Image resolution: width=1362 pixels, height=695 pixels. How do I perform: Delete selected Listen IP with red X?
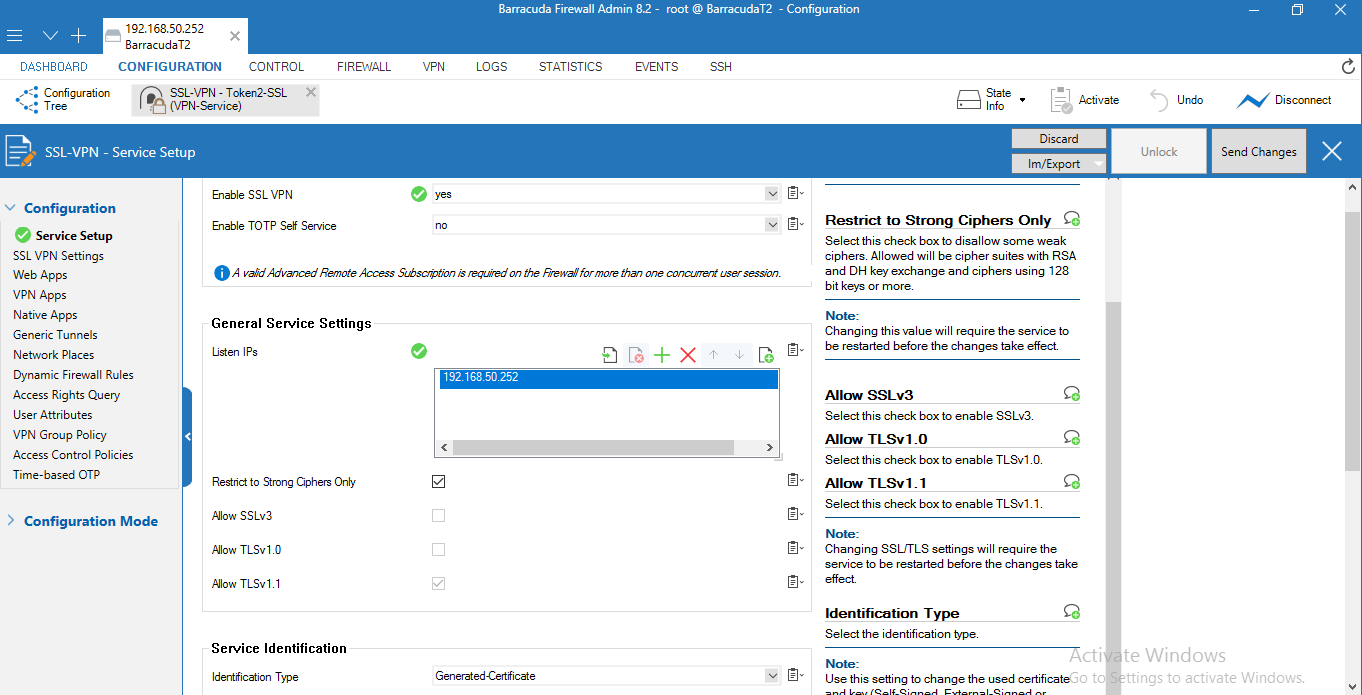tap(688, 355)
